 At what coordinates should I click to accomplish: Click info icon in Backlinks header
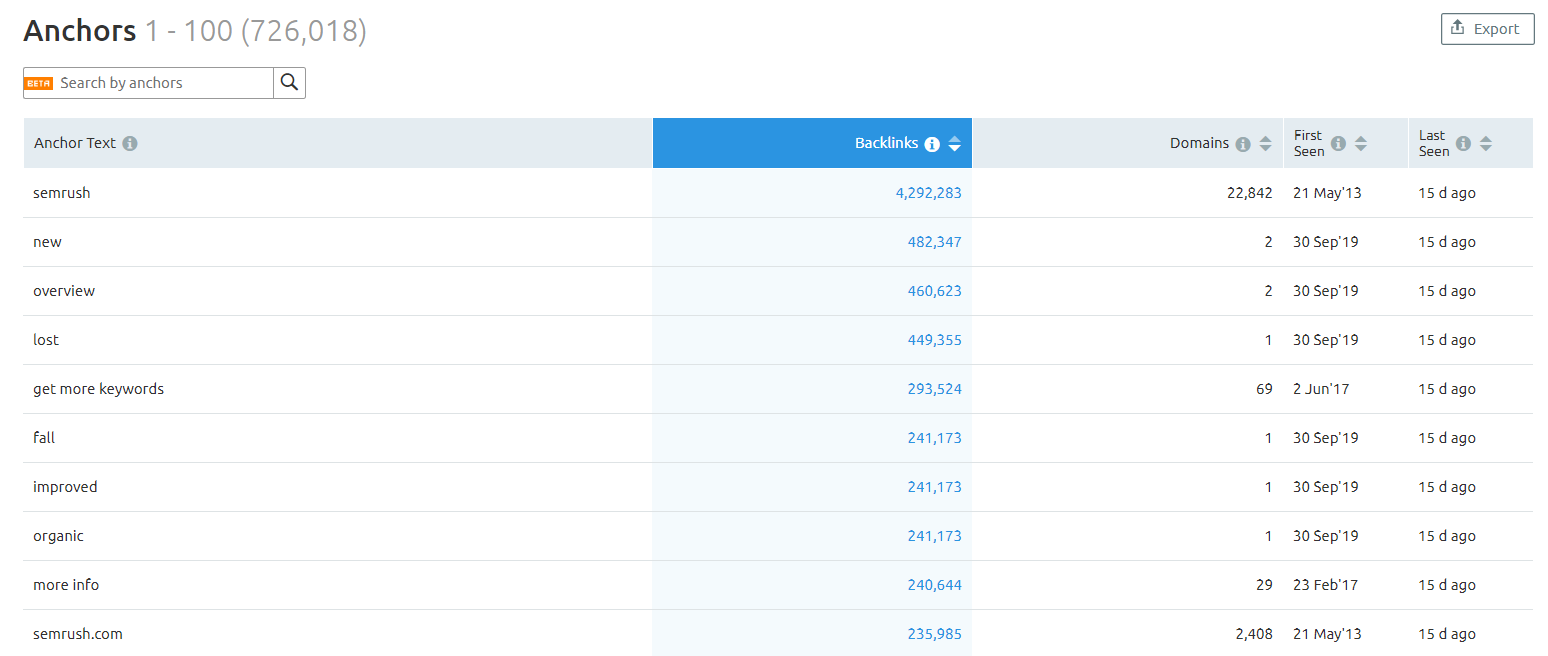pyautogui.click(x=932, y=144)
